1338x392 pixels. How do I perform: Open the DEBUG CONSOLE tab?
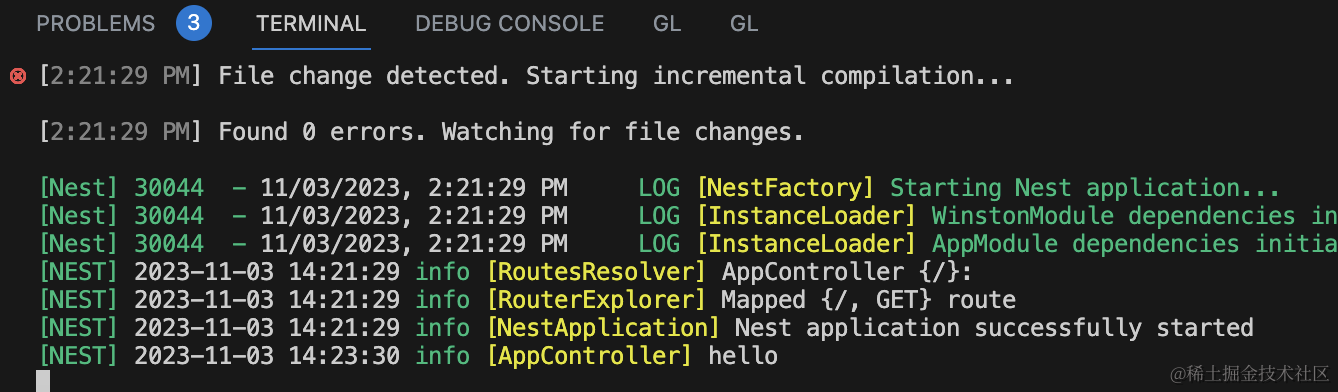pyautogui.click(x=509, y=23)
